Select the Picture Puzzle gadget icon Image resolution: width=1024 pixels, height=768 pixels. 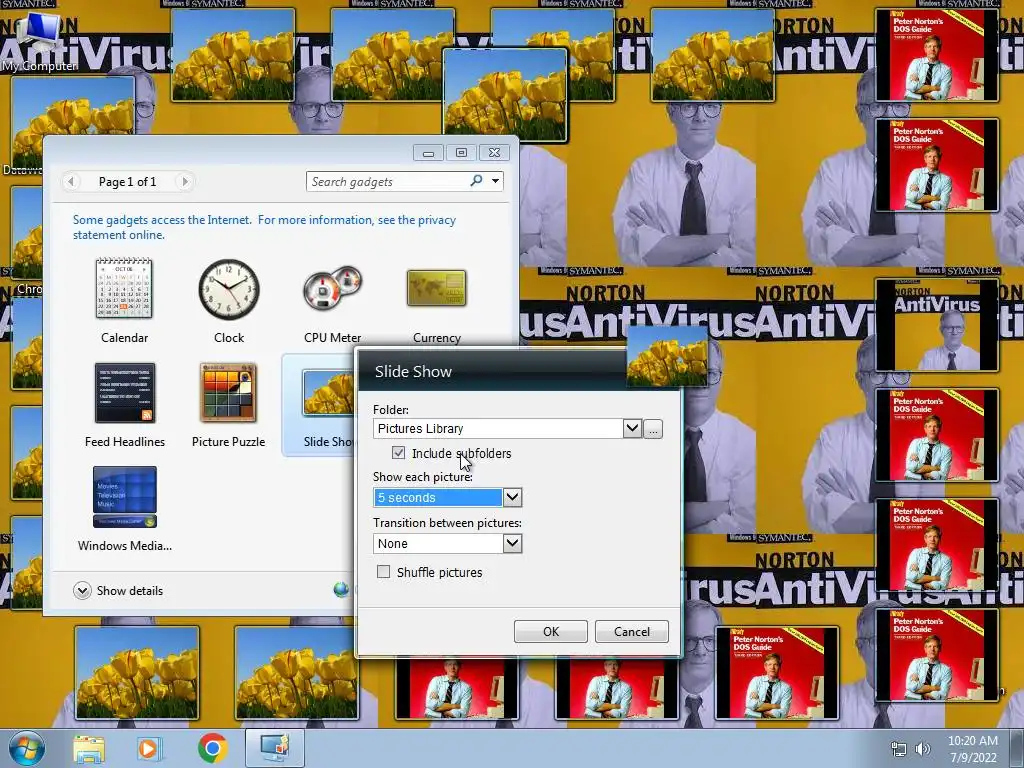click(228, 392)
